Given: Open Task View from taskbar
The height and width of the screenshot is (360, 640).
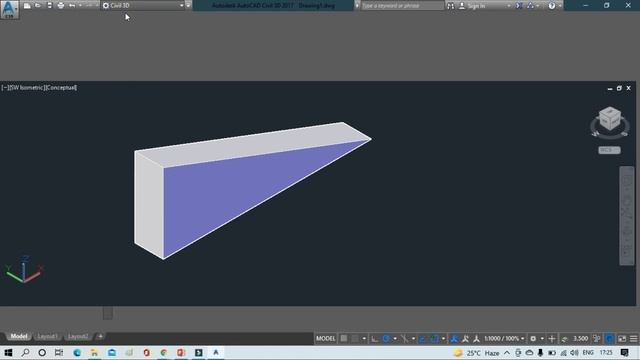Looking at the screenshot, I should coord(59,353).
